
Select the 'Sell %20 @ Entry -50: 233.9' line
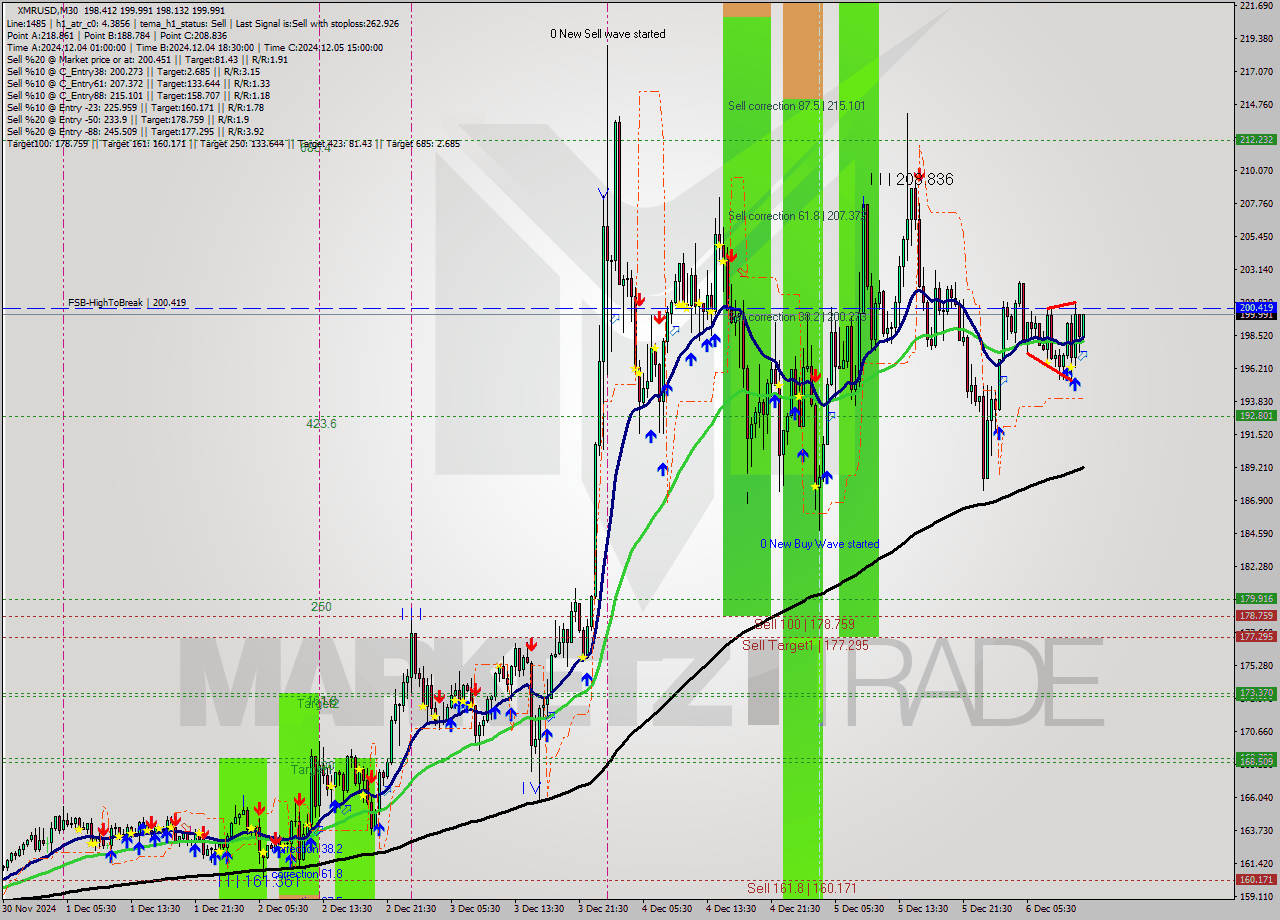[x=128, y=119]
